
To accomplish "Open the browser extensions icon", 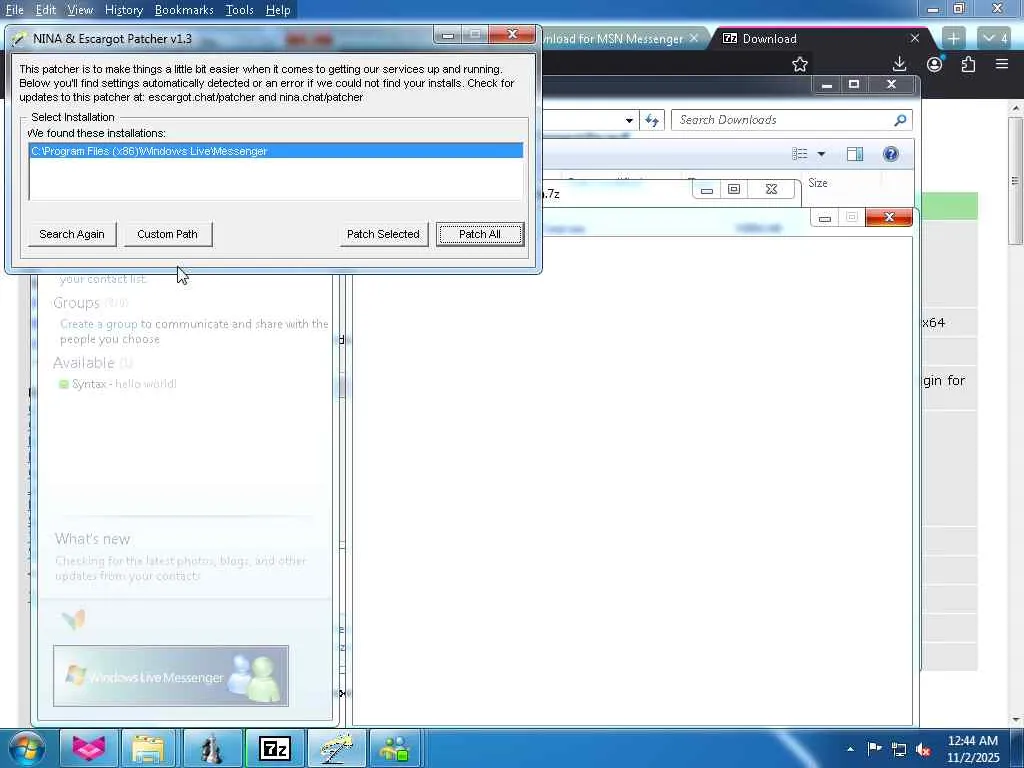I will [x=968, y=64].
